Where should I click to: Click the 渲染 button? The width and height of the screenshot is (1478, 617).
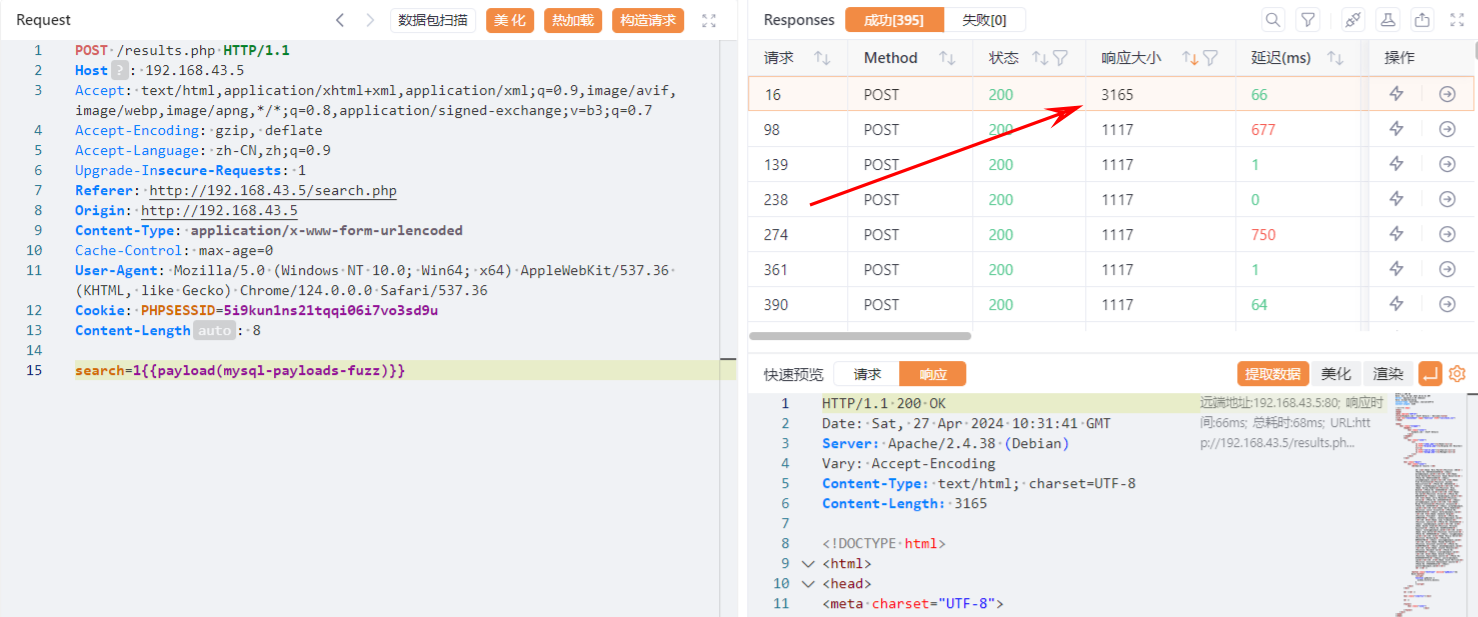coord(1388,374)
